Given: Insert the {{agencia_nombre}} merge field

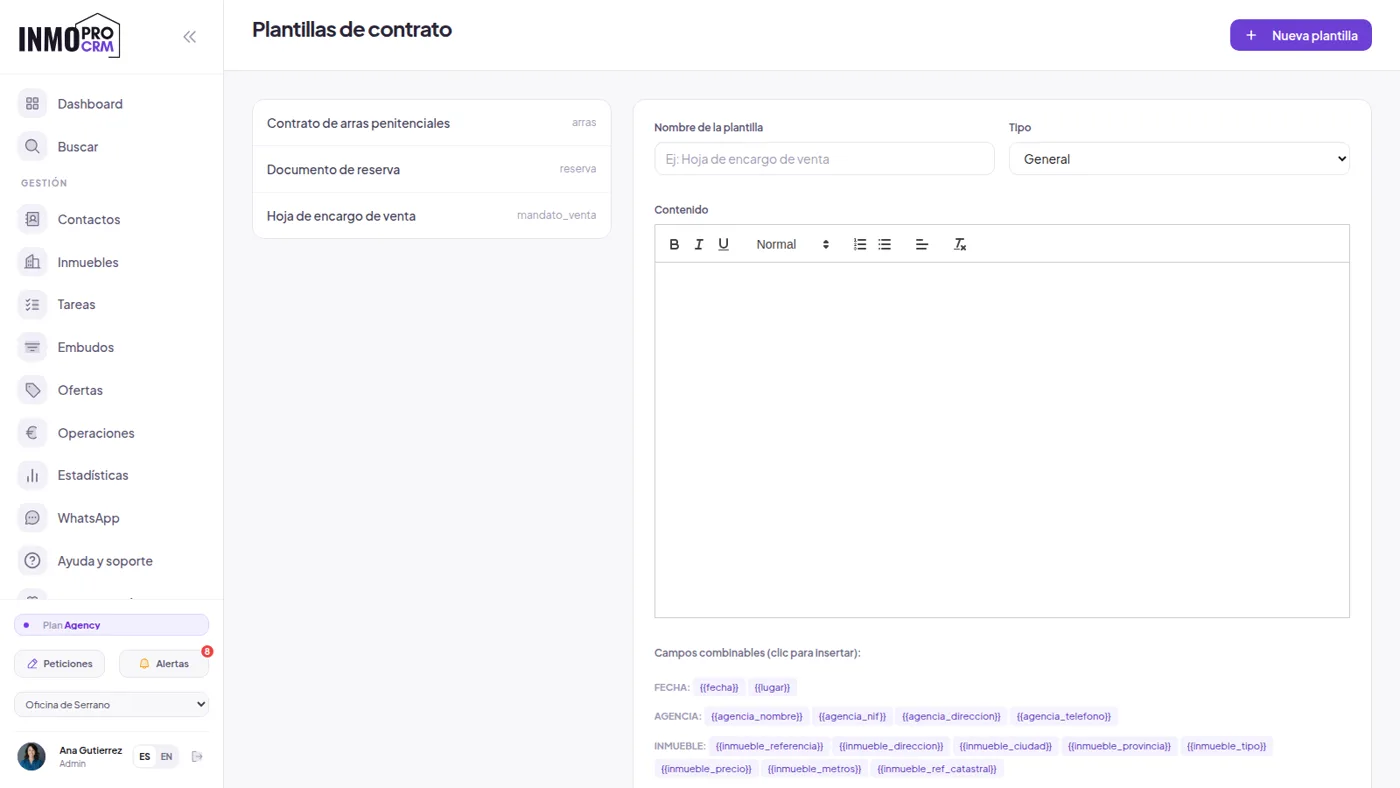Looking at the screenshot, I should pyautogui.click(x=757, y=717).
